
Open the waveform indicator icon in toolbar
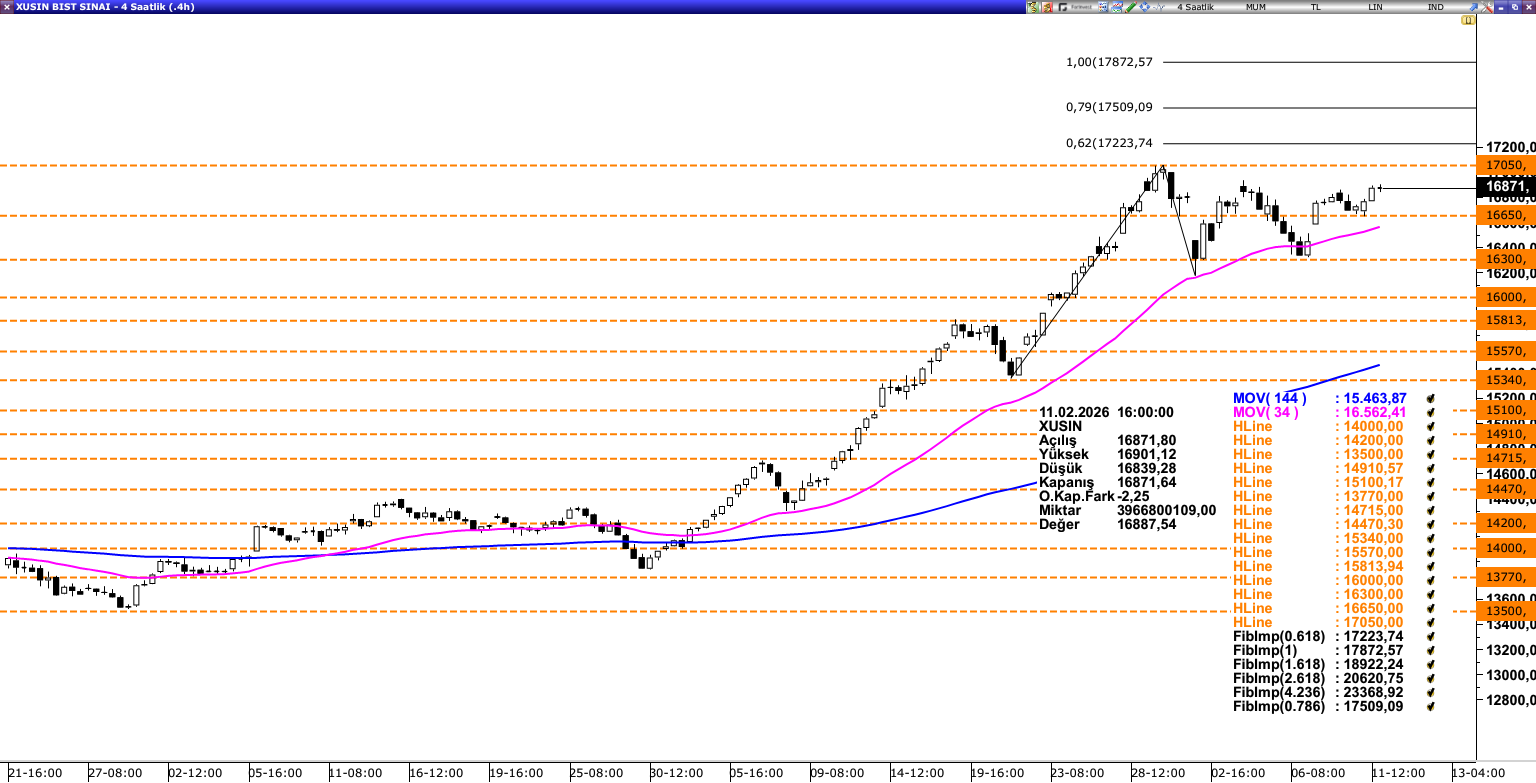1159,7
